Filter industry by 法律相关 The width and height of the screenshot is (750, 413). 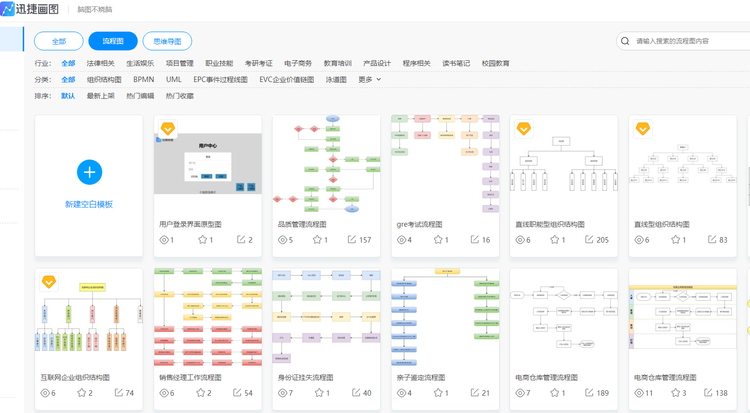tap(99, 63)
